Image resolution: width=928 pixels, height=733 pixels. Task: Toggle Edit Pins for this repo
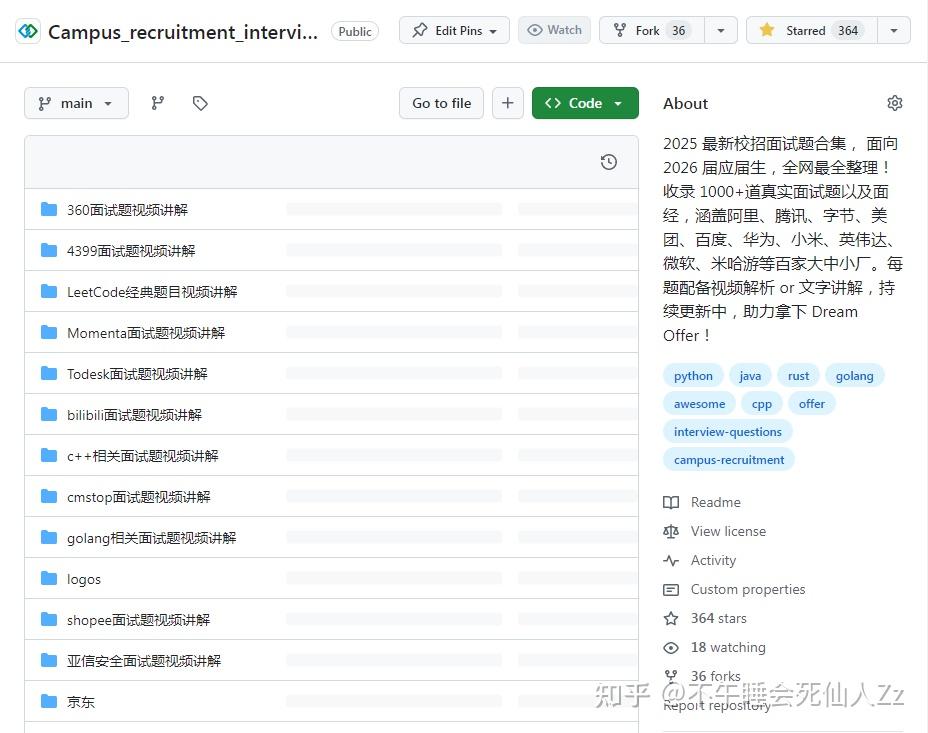[453, 30]
